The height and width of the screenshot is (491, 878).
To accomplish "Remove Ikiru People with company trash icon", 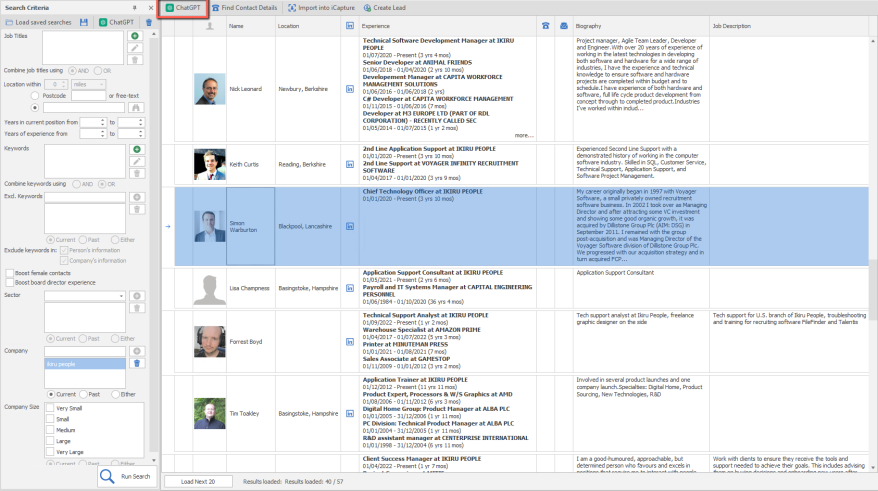I will (135, 363).
